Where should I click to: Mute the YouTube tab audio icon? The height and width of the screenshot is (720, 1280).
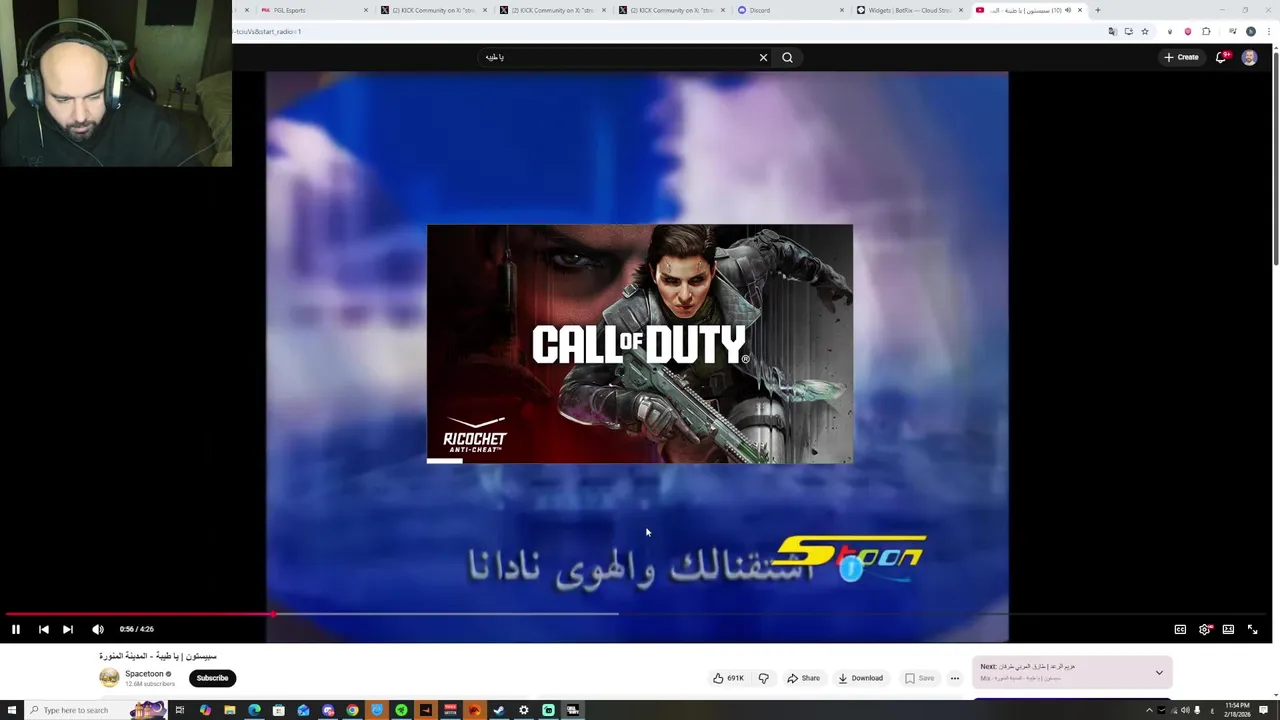click(x=1068, y=10)
